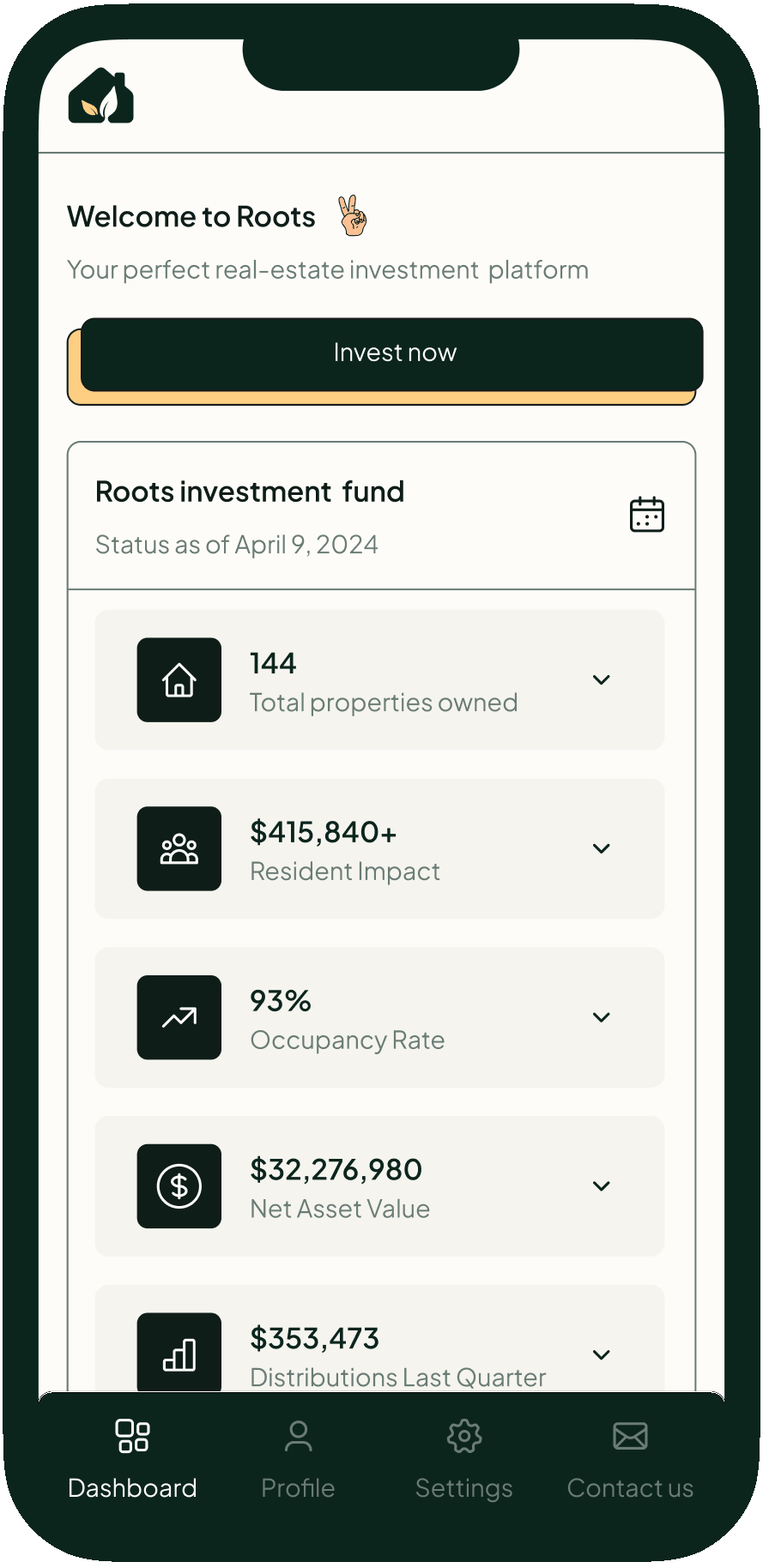Expand Distributions Last Quarter details
Screen dimensions: 763x1568
pos(601,1354)
